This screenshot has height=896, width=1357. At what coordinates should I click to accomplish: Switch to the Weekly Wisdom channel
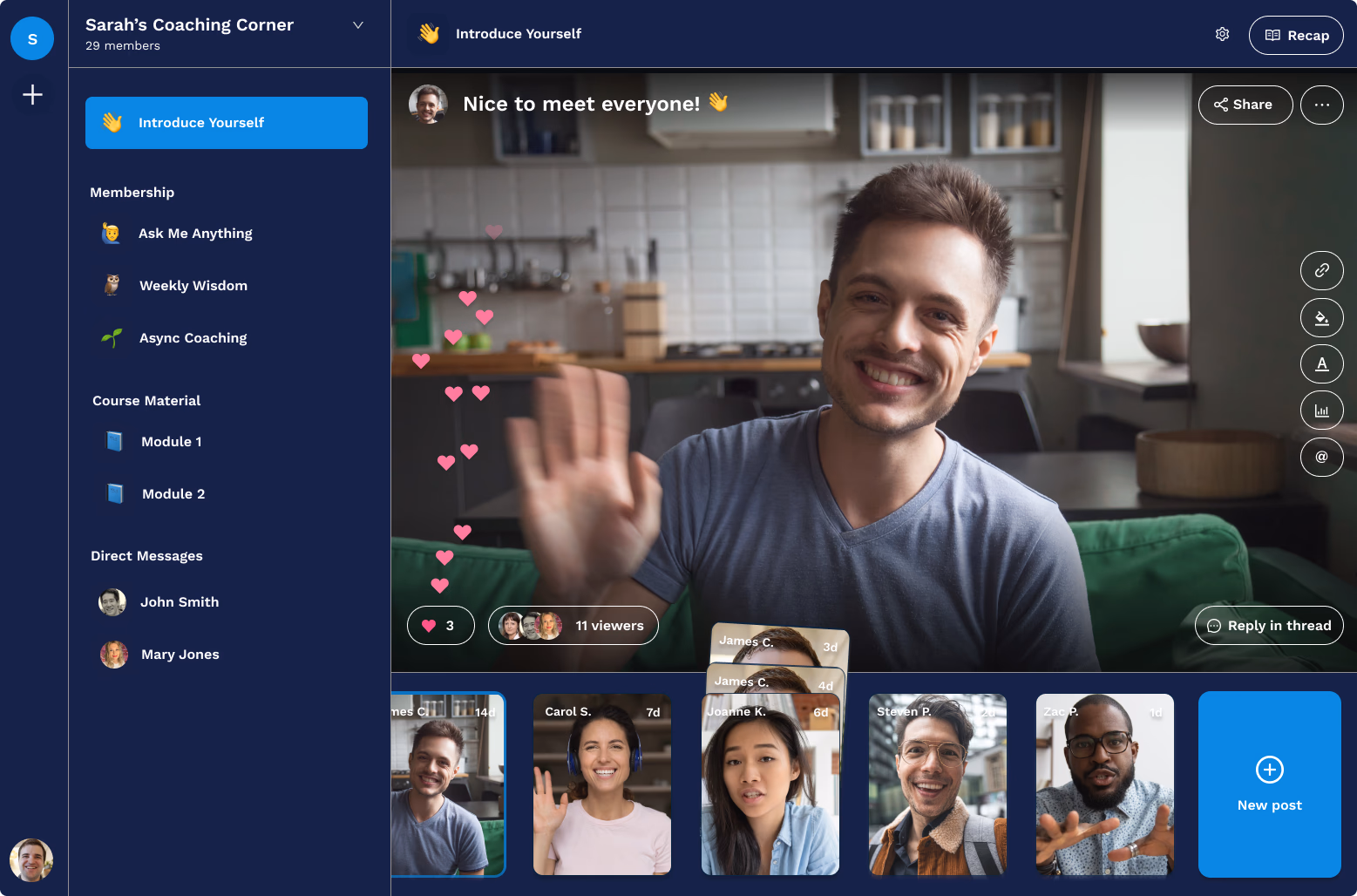point(193,285)
